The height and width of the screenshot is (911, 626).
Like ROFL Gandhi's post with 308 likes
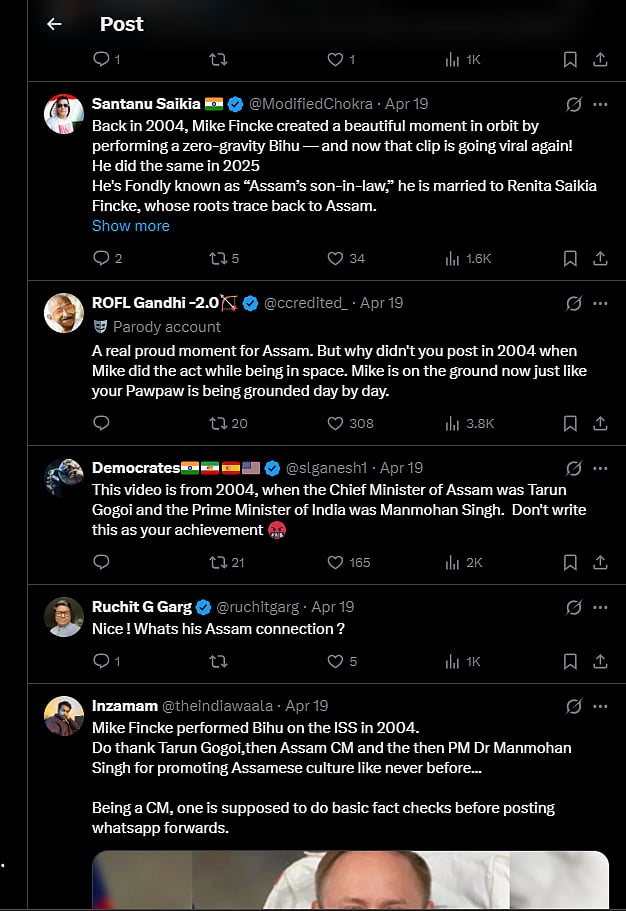(x=336, y=423)
